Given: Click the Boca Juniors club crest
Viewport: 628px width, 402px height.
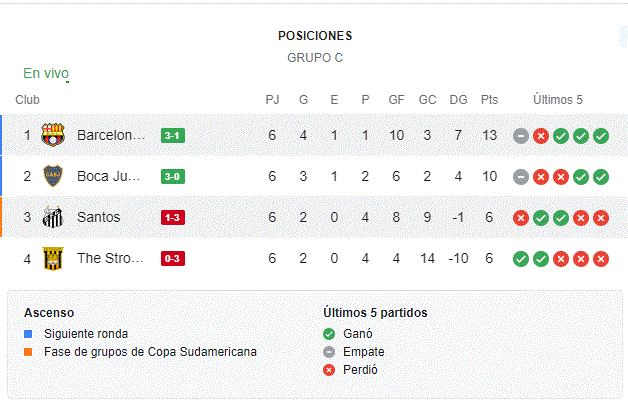Looking at the screenshot, I should (53, 176).
